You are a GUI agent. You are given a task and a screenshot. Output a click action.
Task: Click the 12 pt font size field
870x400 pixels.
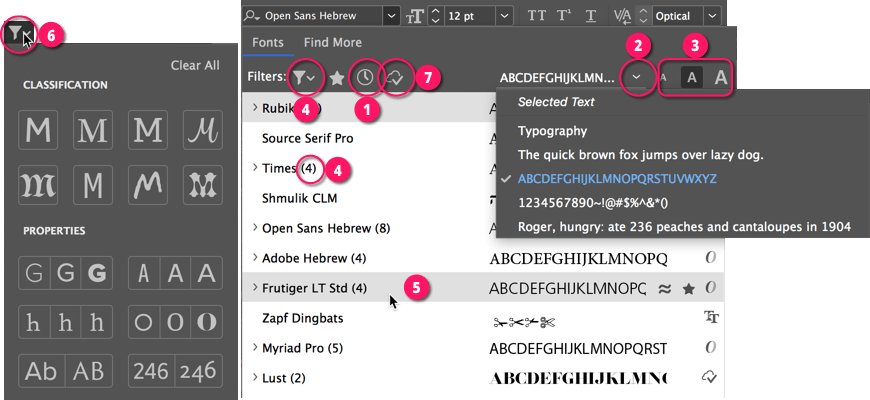click(x=471, y=16)
